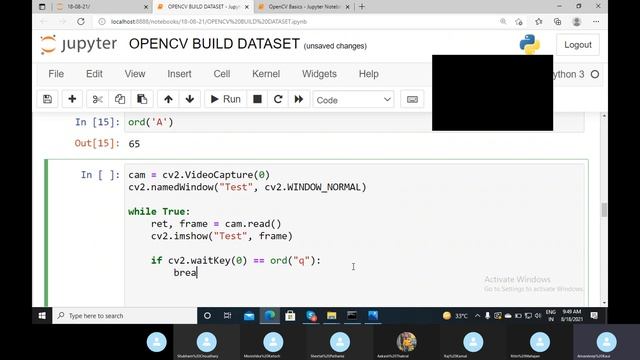Click the Jupyter logo
The image size is (640, 360).
(79, 44)
